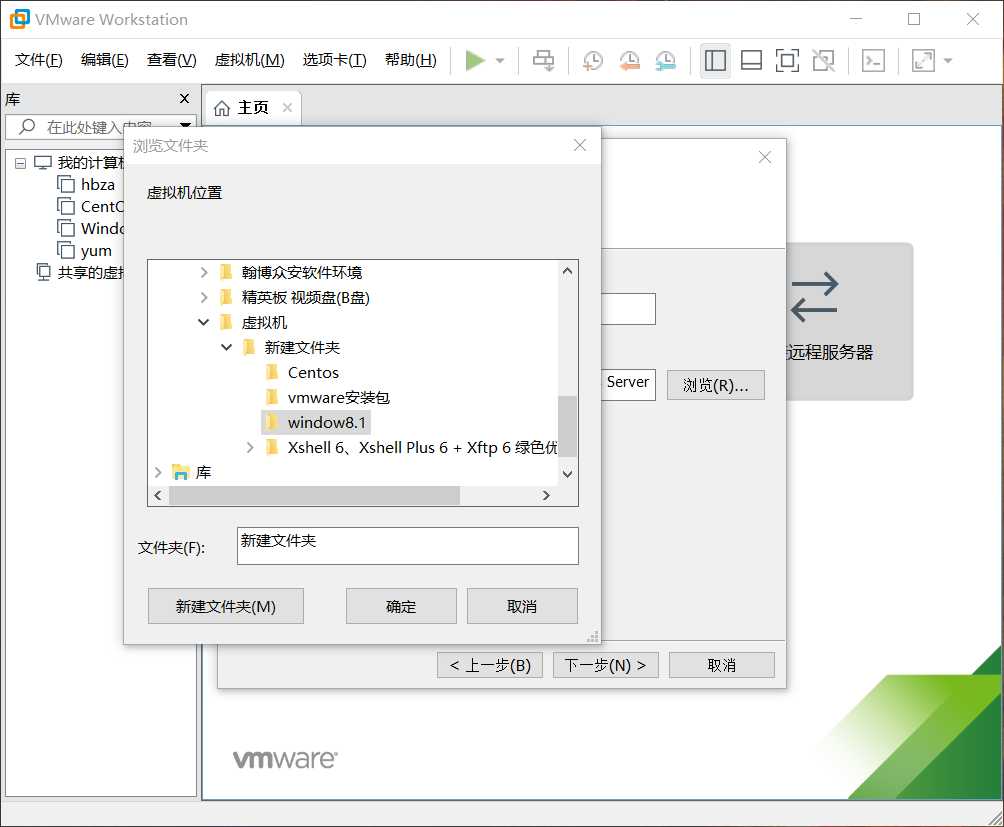Close the 主页 tab
1004x827 pixels.
[287, 108]
